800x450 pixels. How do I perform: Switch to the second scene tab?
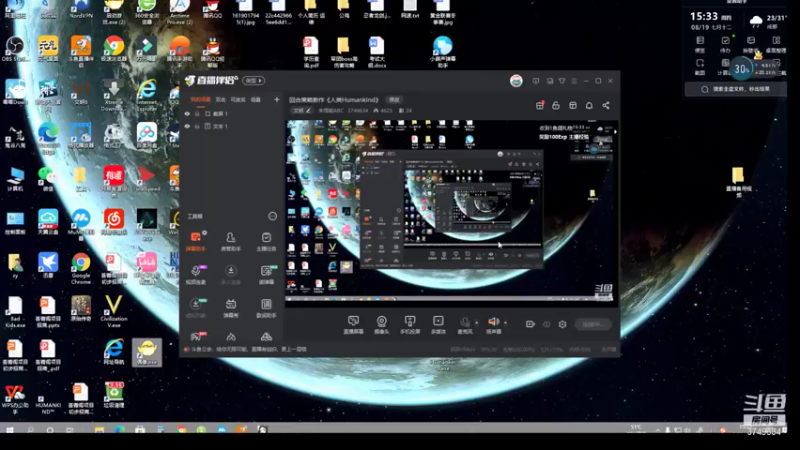220,99
